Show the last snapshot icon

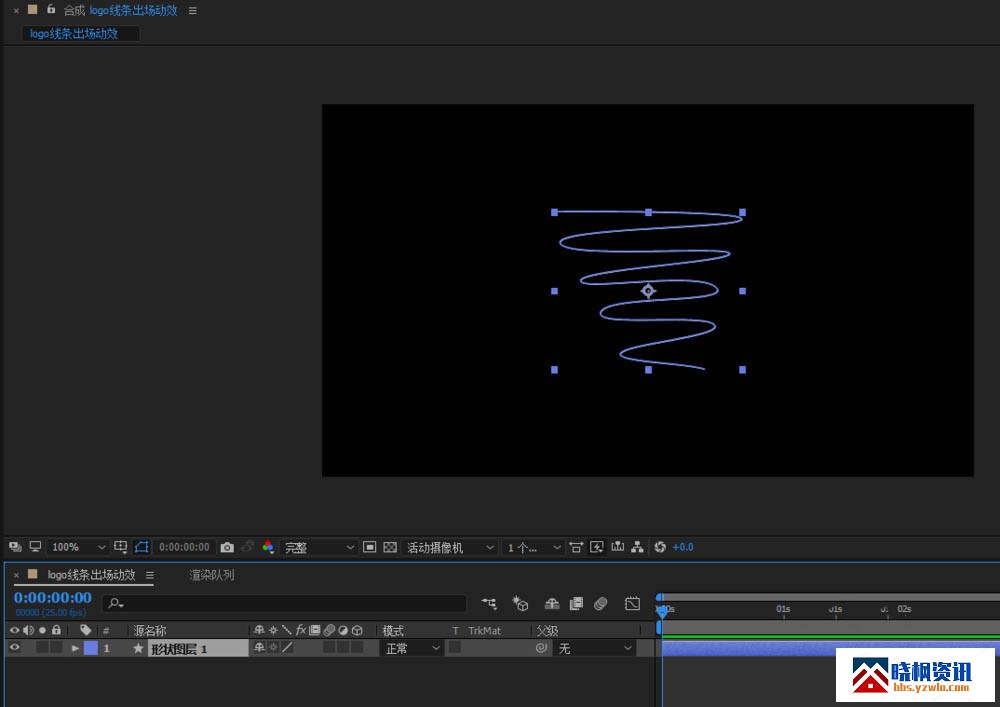(247, 547)
